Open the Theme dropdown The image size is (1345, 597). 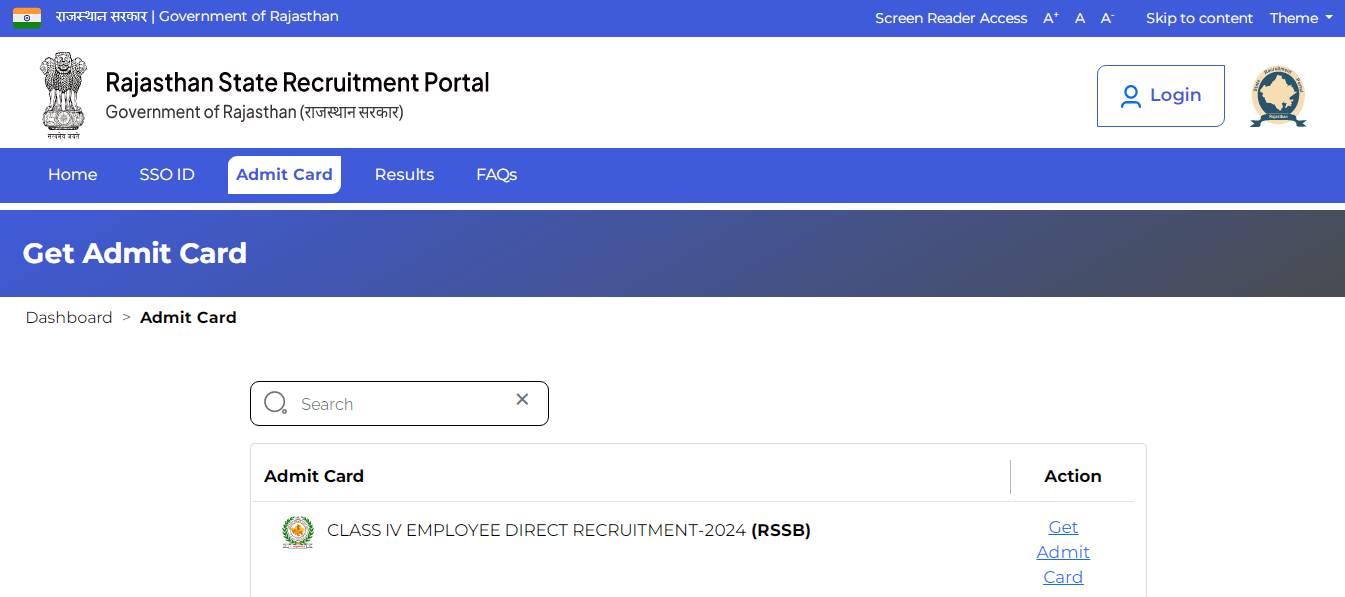tap(1301, 18)
